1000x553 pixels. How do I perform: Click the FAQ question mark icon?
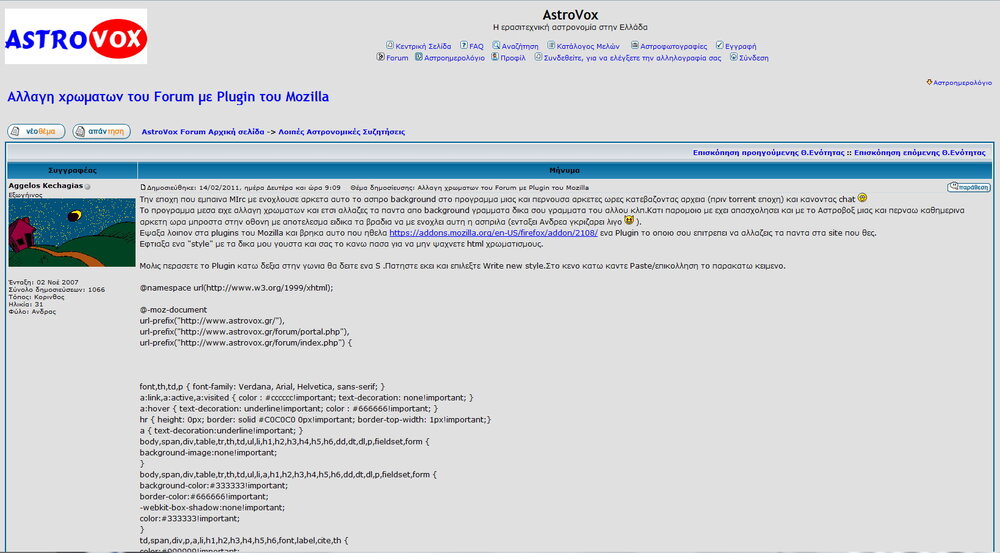464,45
